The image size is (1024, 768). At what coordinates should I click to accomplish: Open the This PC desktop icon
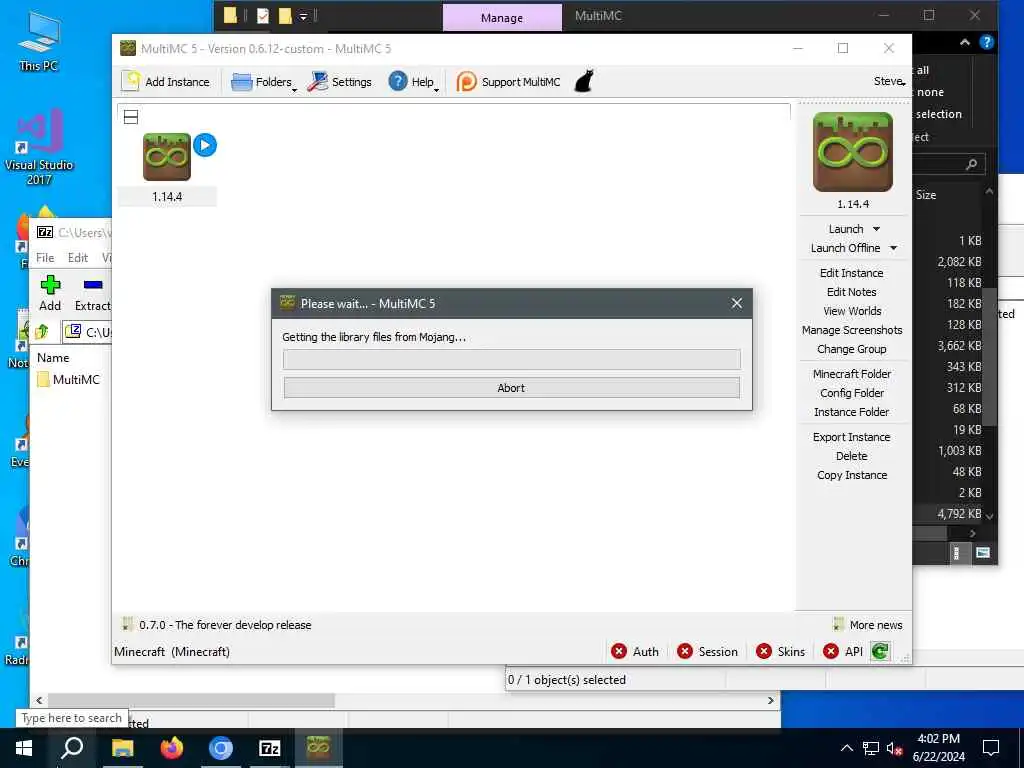pyautogui.click(x=39, y=42)
